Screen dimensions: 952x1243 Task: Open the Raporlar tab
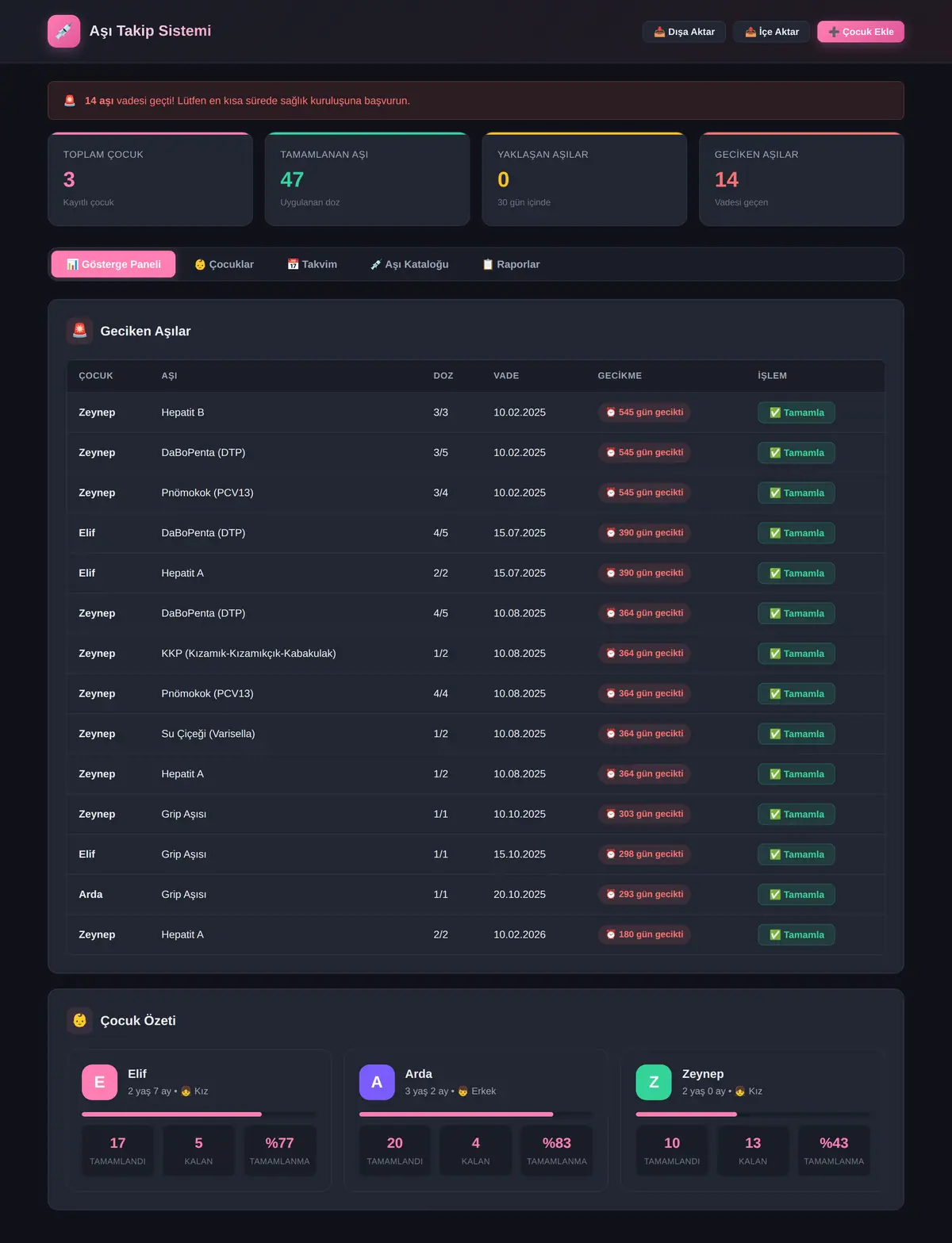click(511, 264)
